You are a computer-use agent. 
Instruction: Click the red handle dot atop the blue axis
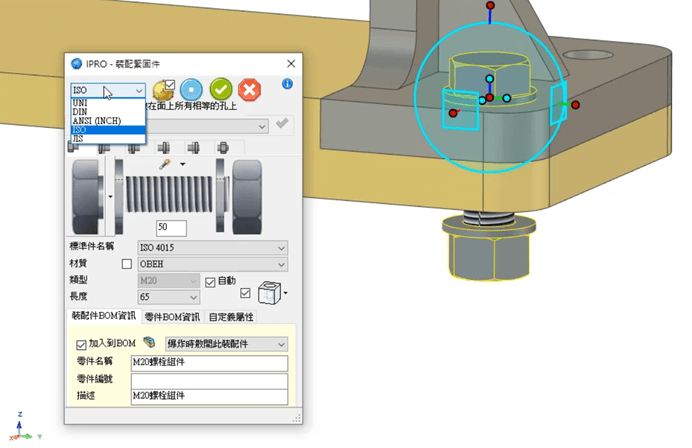click(x=490, y=5)
